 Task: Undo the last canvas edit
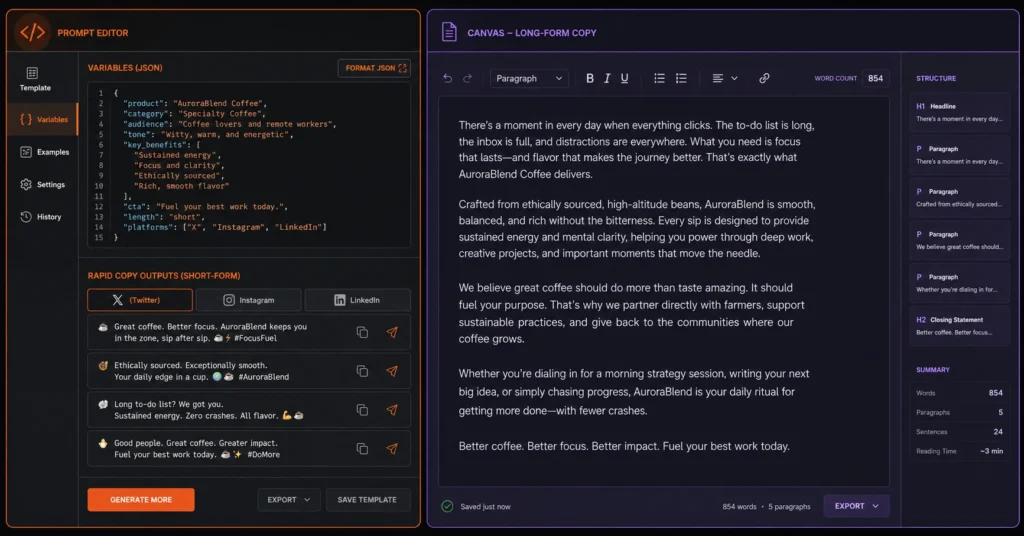[447, 78]
